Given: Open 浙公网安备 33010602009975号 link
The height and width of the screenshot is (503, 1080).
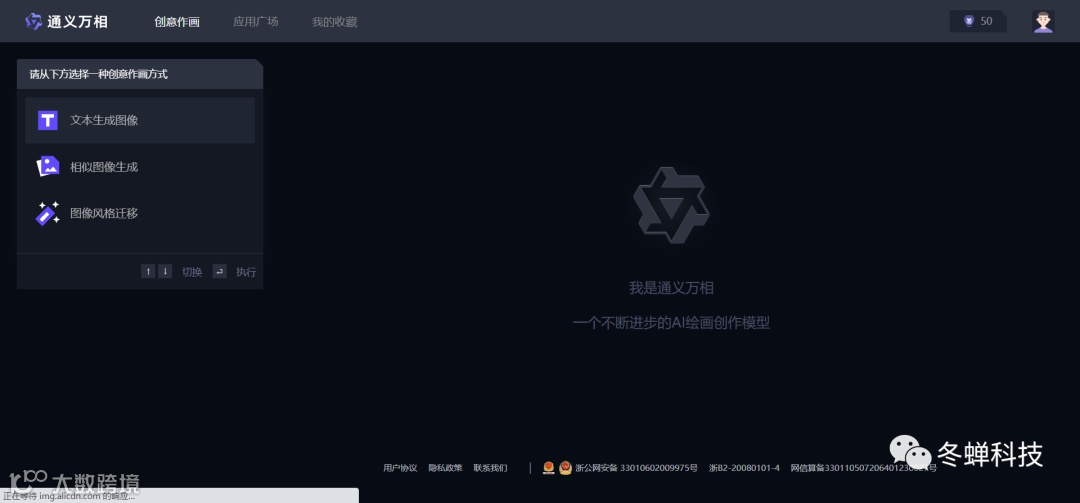Looking at the screenshot, I should (x=636, y=468).
